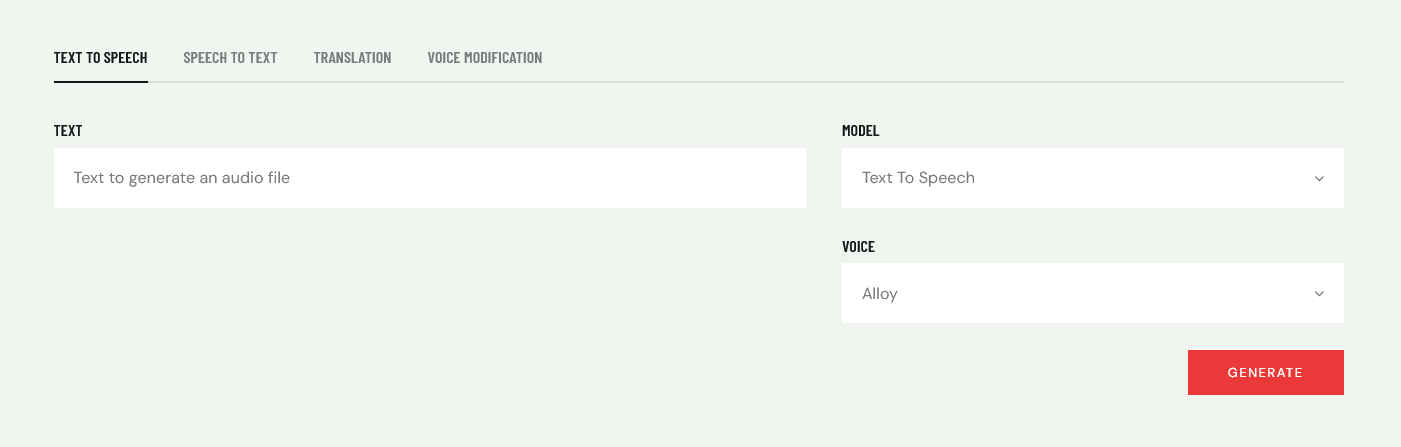This screenshot has height=447, width=1401.
Task: Open the Model dropdown showing Text To Speech
Action: [1093, 178]
